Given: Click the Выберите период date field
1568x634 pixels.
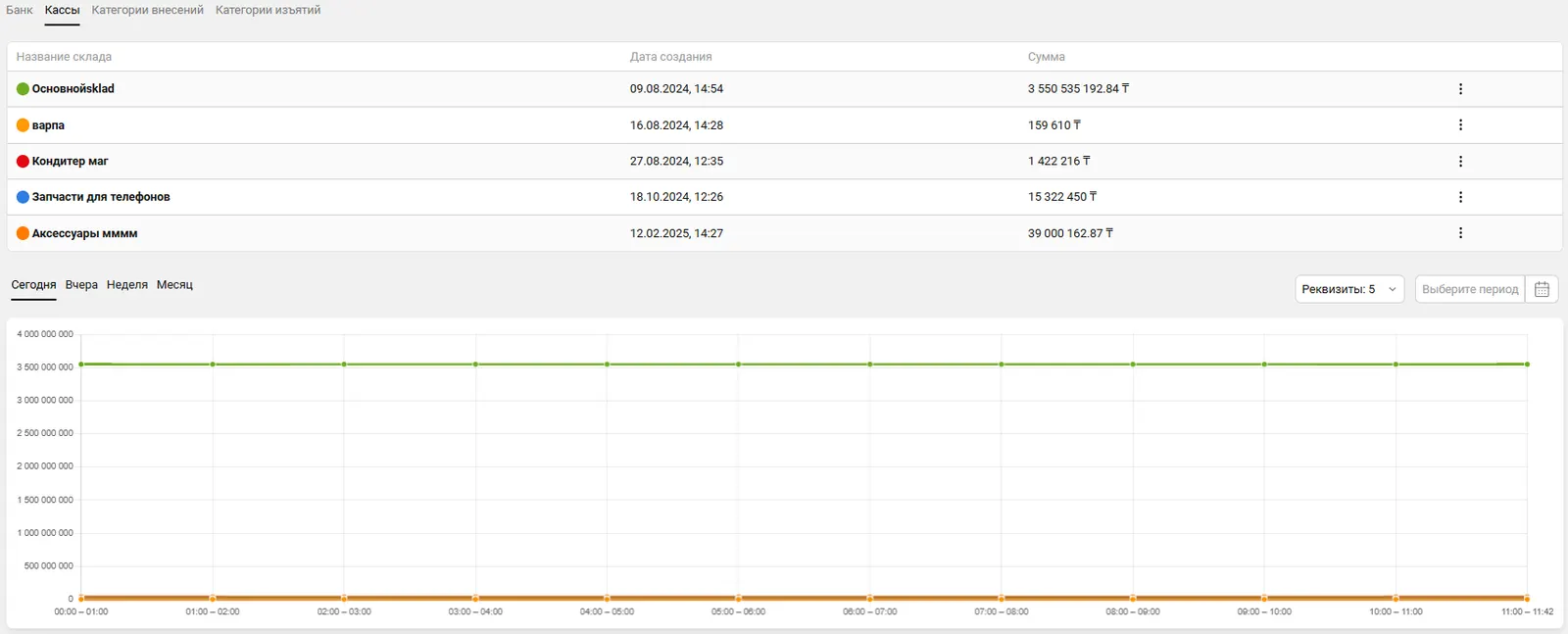Looking at the screenshot, I should pyautogui.click(x=1469, y=289).
